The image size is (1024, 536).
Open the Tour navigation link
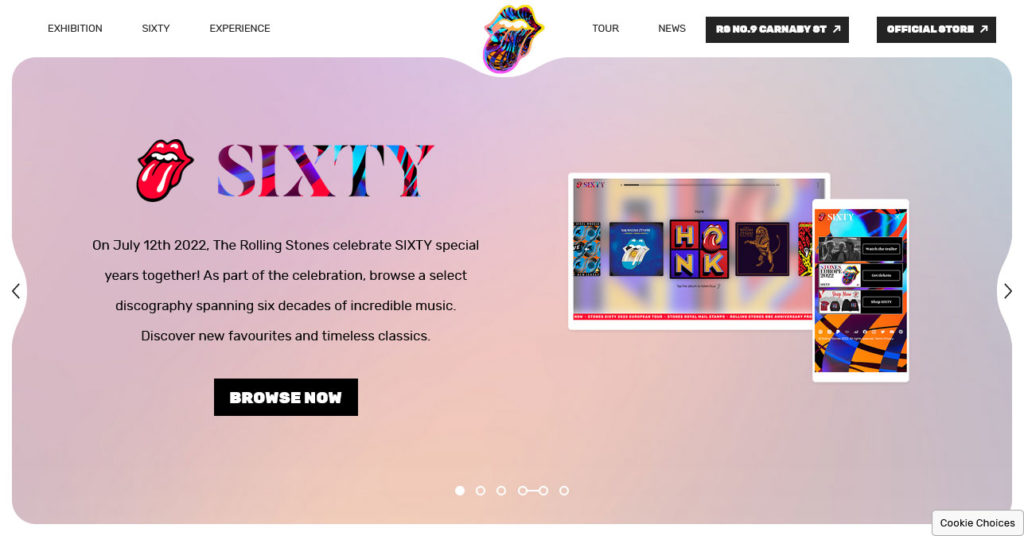[x=605, y=29]
